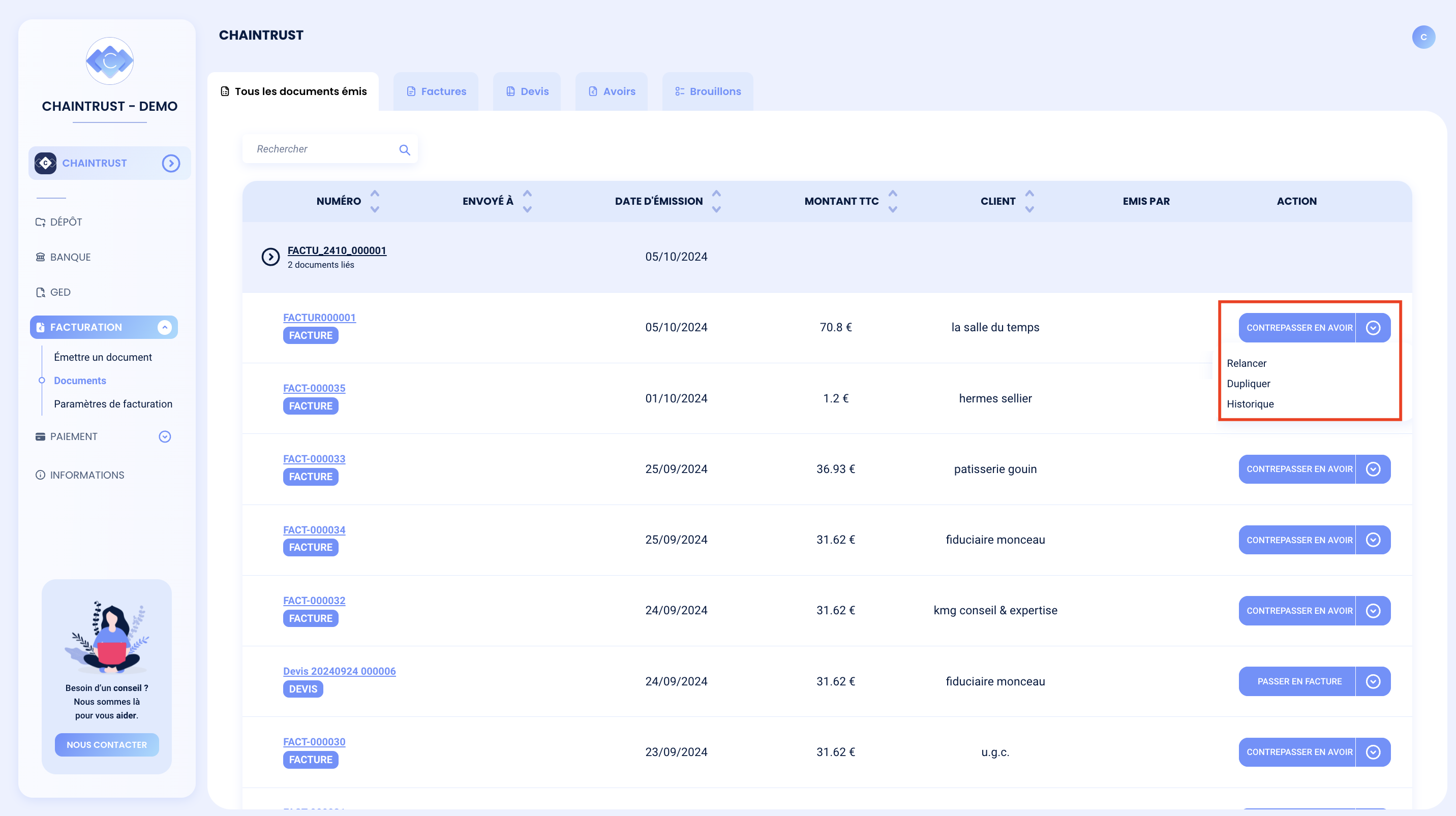Open the FACTUR000001 invoice link
Screen dimensions: 1456x816
pyautogui.click(x=319, y=318)
